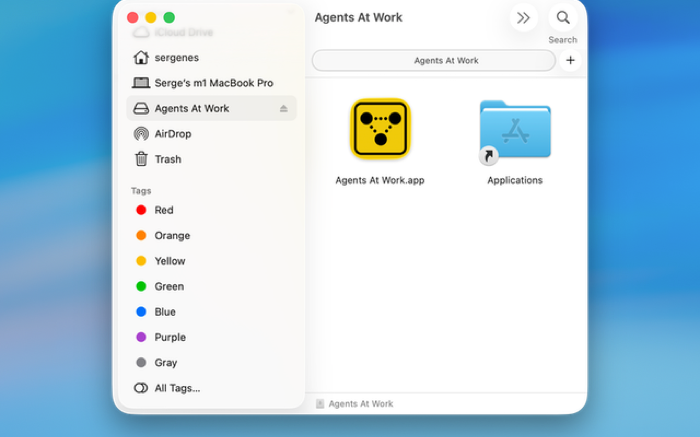Click the Tags section header
The width and height of the screenshot is (700, 437).
[x=141, y=191]
